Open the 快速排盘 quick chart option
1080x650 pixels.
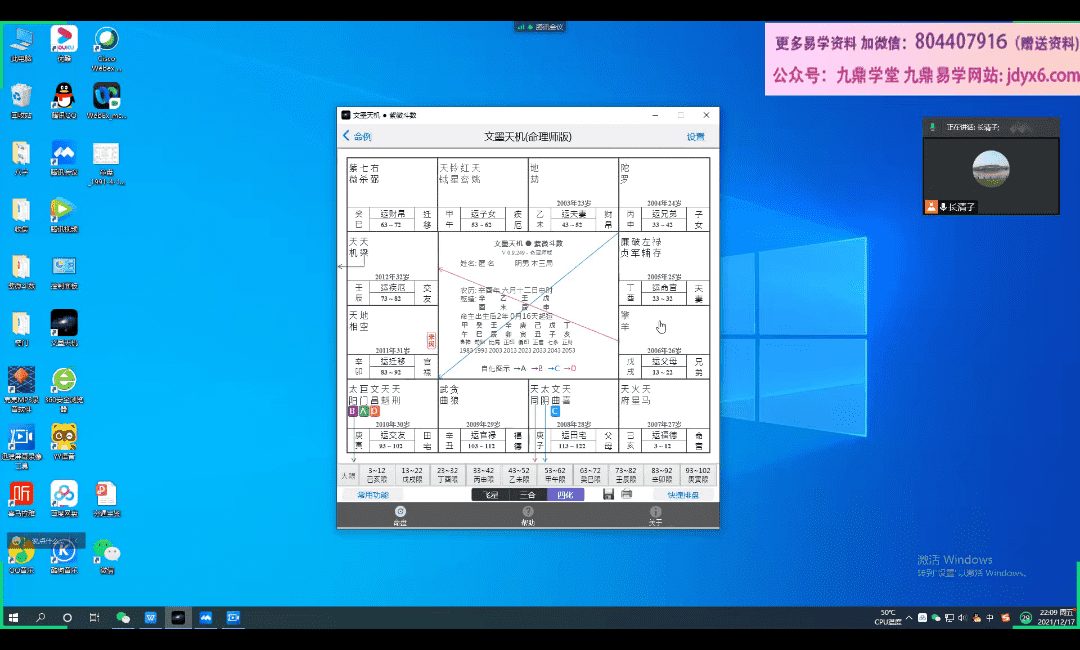(x=684, y=494)
